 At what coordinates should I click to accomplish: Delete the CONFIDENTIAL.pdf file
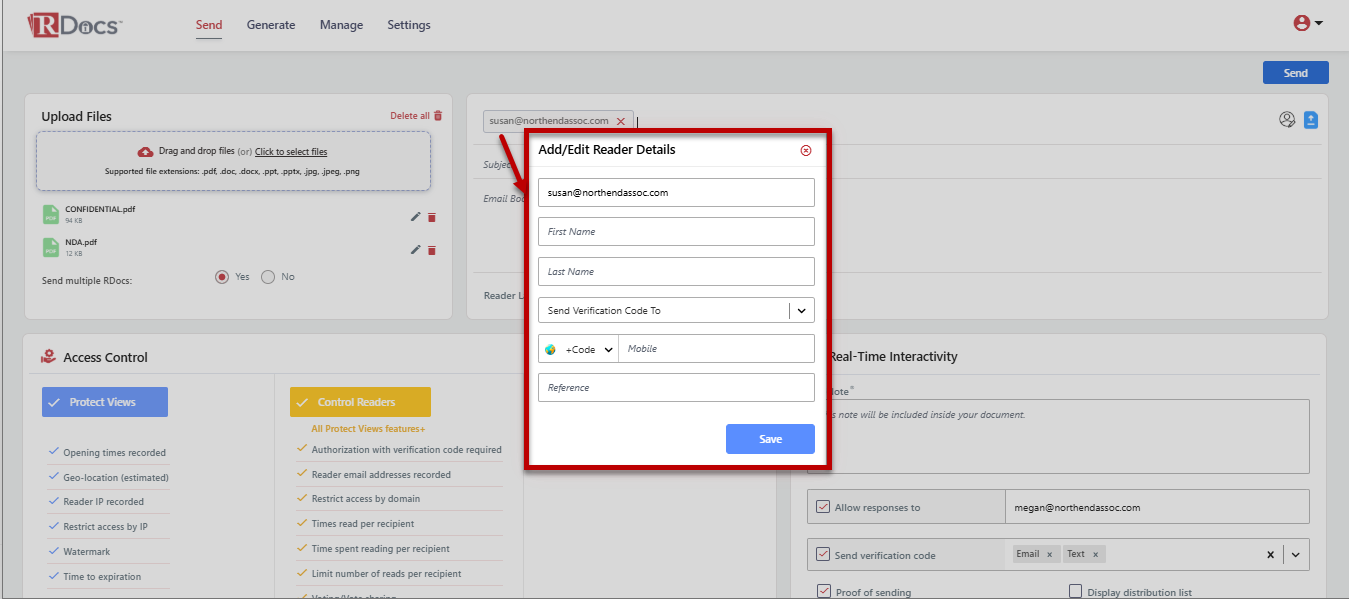click(x=432, y=217)
